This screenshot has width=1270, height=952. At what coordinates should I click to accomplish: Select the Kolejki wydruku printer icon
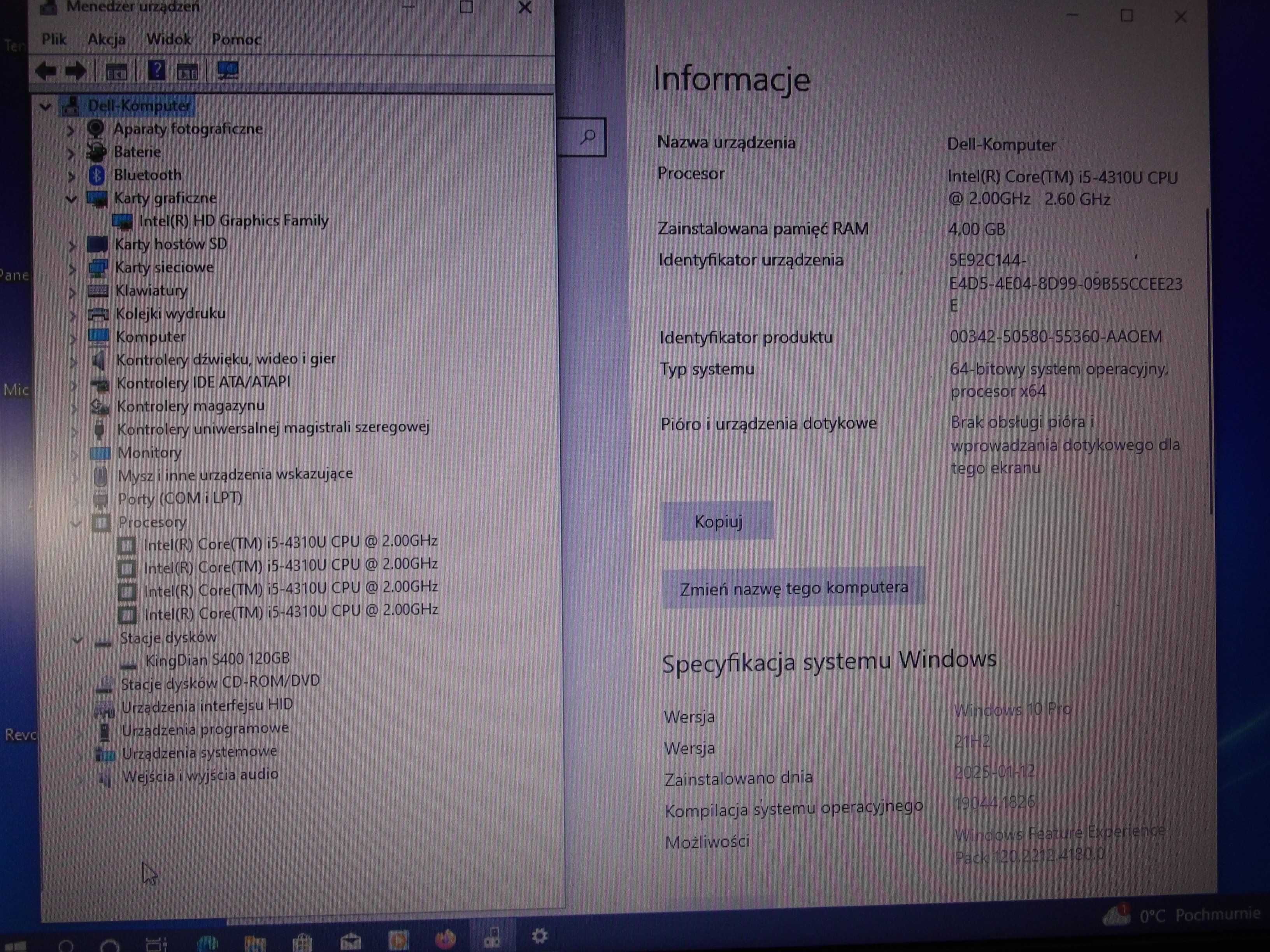98,314
